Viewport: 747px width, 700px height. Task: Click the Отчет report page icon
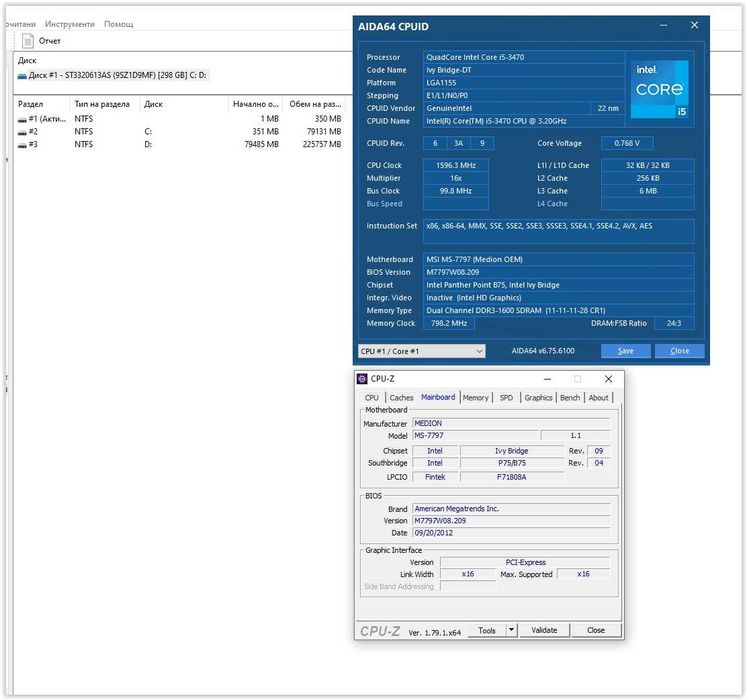[x=28, y=41]
